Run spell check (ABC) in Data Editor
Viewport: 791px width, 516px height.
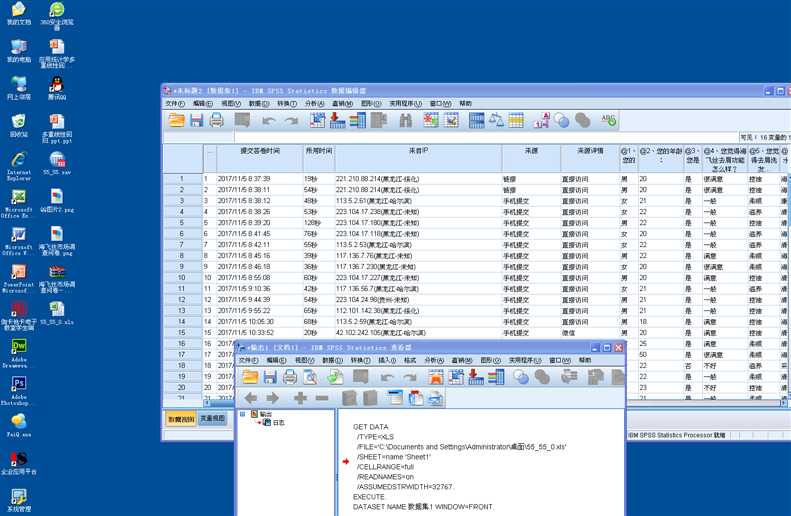pyautogui.click(x=608, y=120)
